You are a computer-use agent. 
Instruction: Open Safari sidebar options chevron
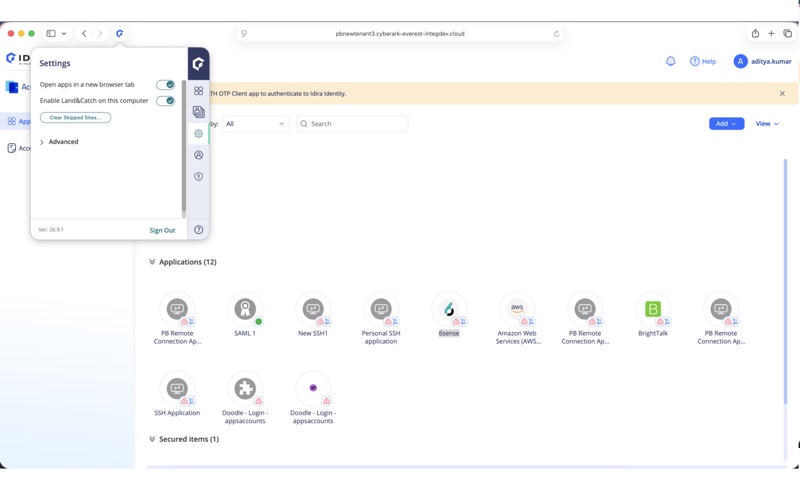(64, 33)
